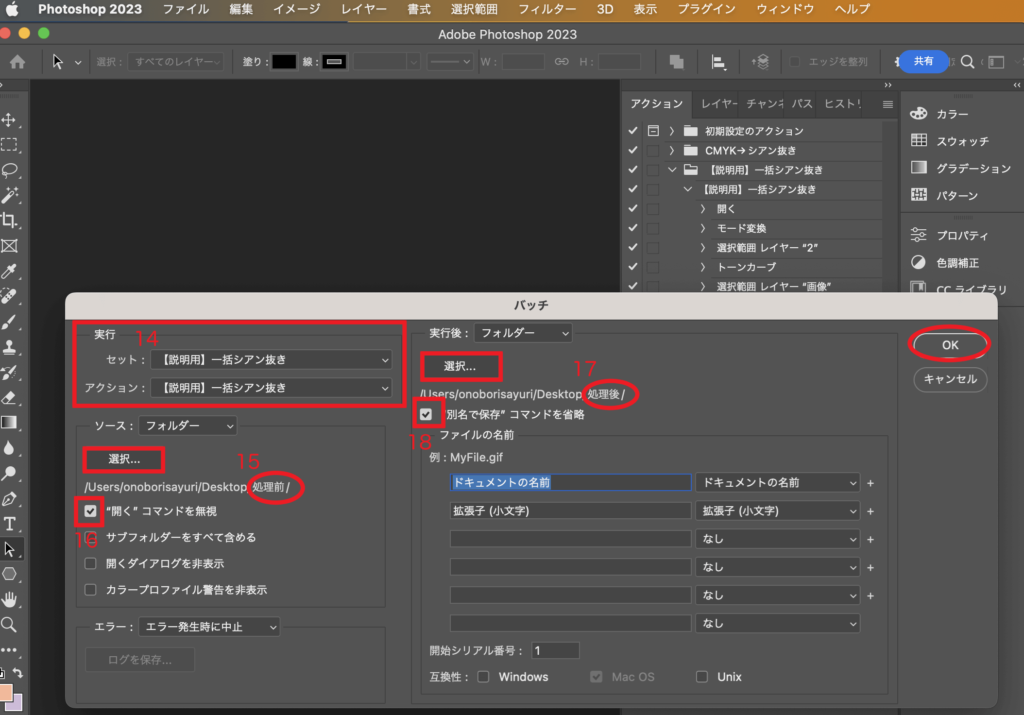The image size is (1024, 715).
Task: Enable include all subfolders checkbox
Action: (90, 537)
